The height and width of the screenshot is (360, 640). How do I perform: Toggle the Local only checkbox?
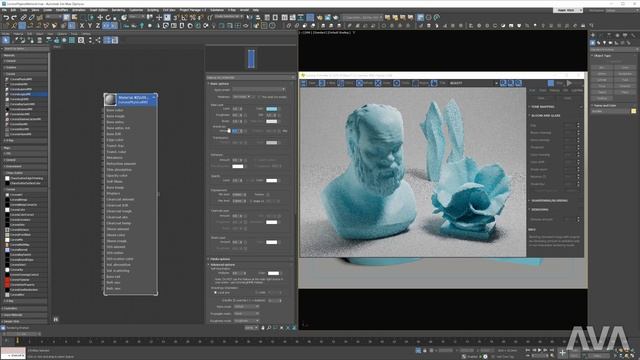216,292
